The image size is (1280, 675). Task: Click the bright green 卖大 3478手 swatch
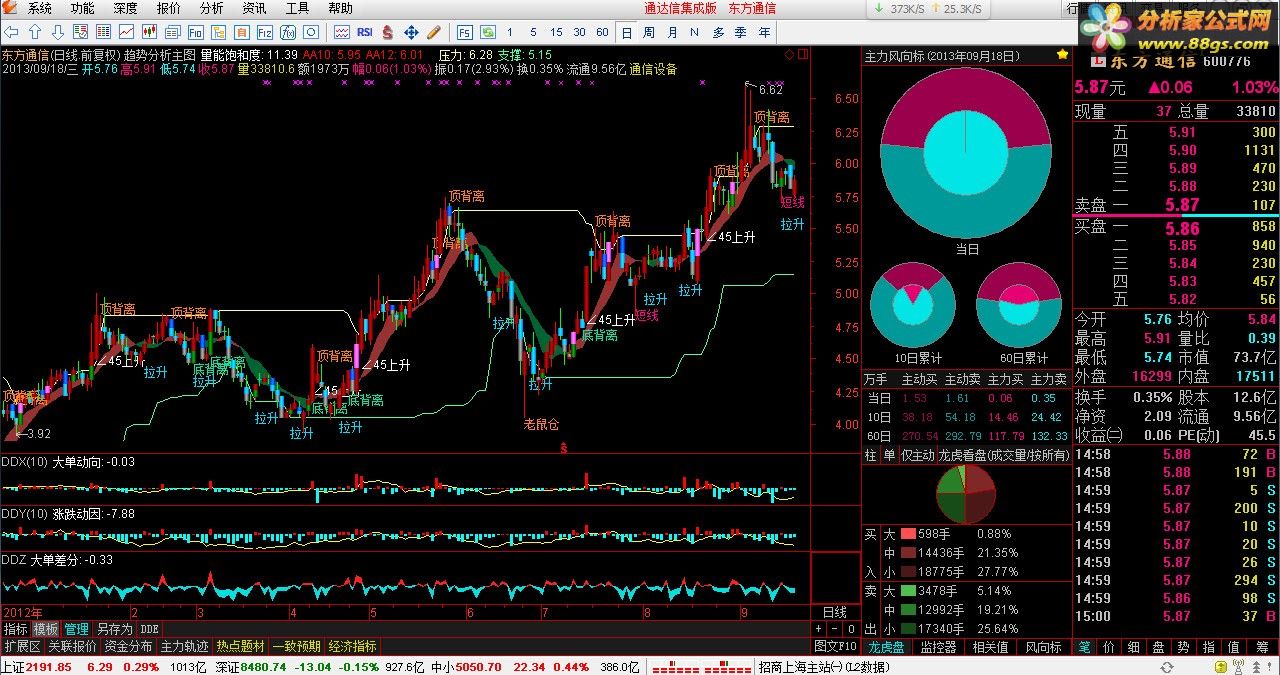pos(909,591)
